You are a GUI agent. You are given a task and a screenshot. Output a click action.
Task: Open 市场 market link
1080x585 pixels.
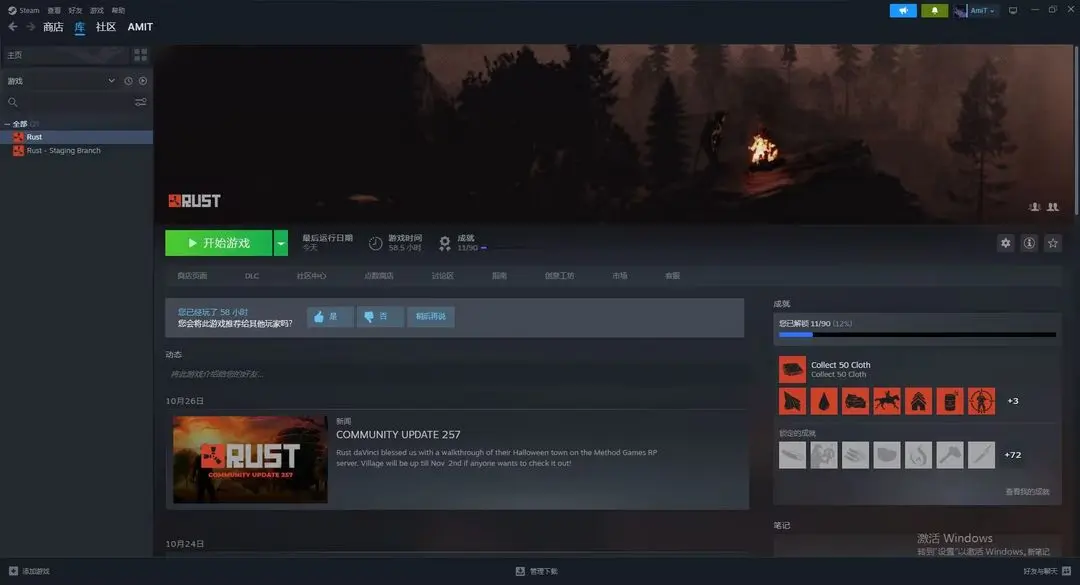pos(620,276)
